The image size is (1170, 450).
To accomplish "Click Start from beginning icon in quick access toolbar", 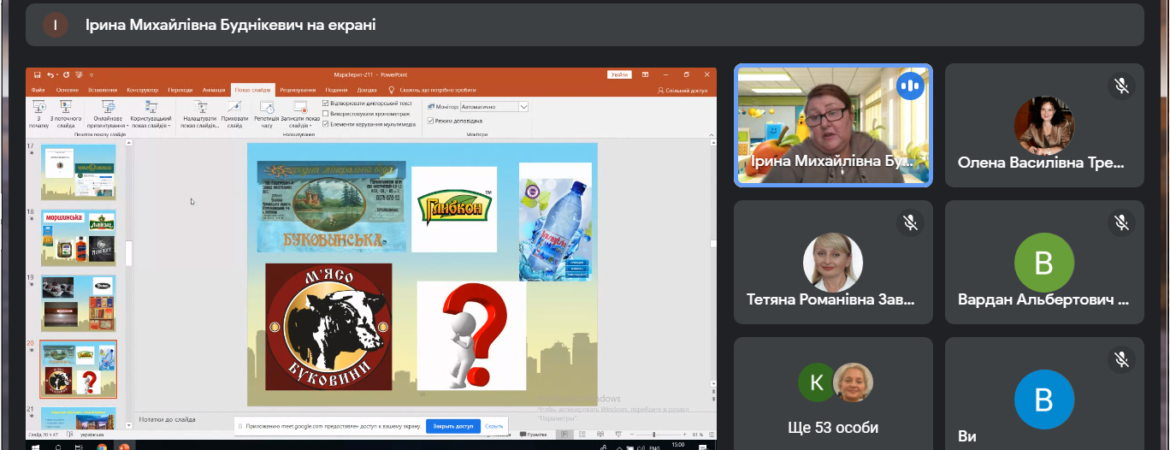I will (x=79, y=75).
